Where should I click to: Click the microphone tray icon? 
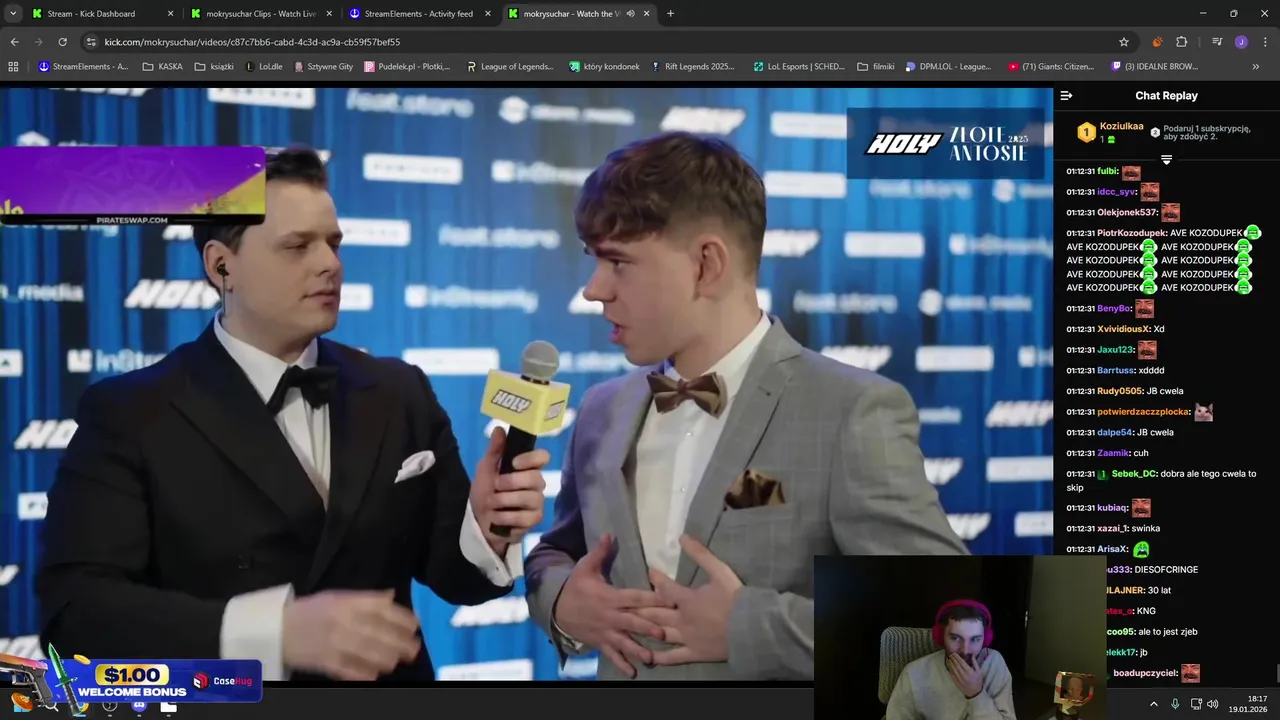(x=1175, y=704)
